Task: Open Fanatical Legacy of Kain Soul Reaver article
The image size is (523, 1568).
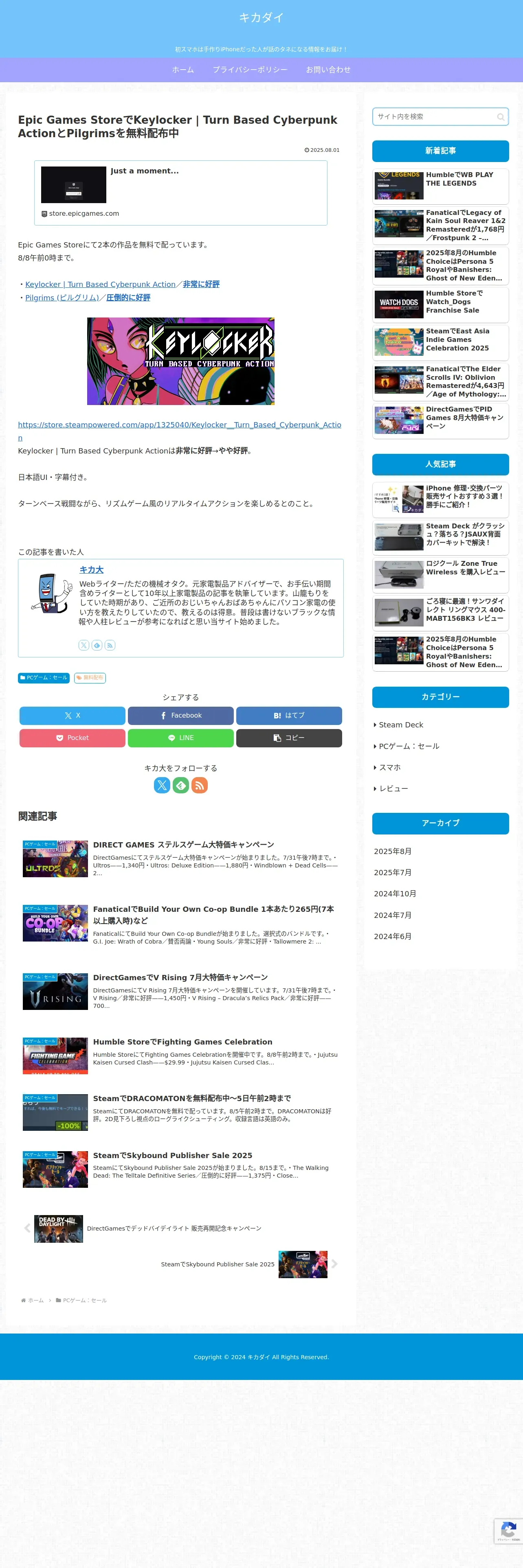Action: coord(440,225)
